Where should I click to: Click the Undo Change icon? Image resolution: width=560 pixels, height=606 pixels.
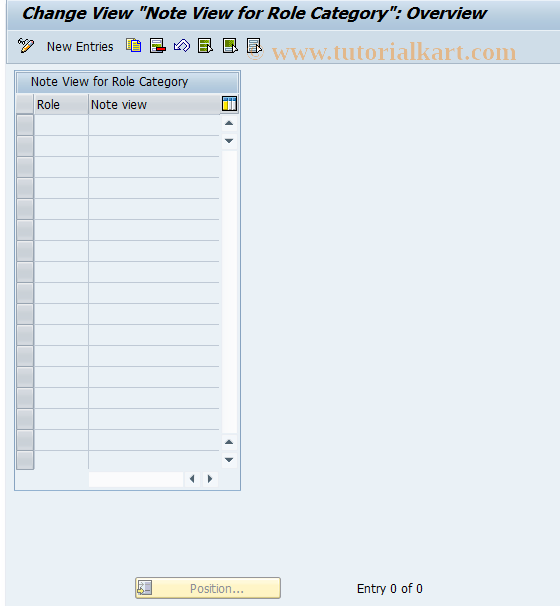tap(182, 46)
